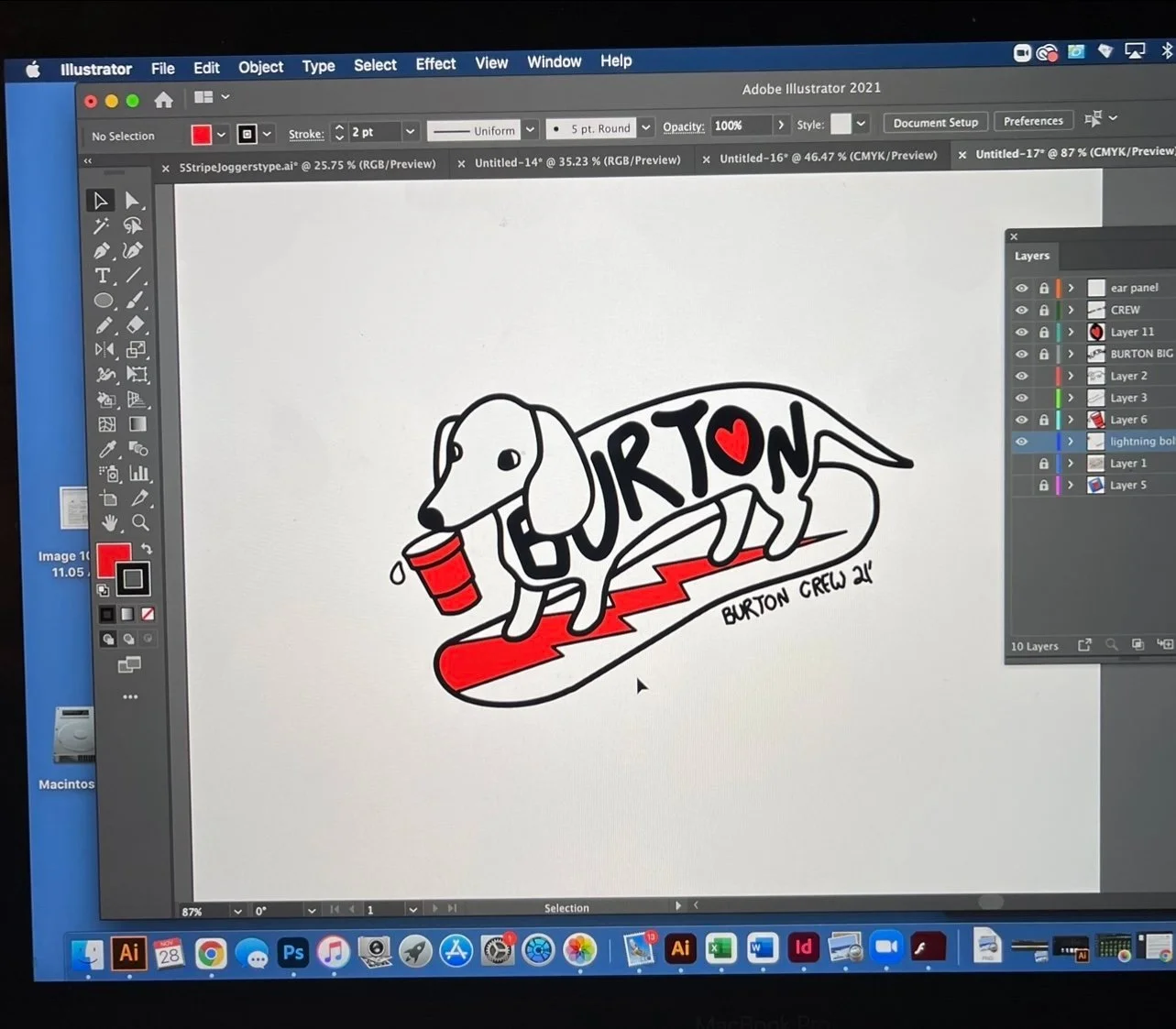Select the Selection tool arrow
The image size is (1176, 1029).
(100, 201)
